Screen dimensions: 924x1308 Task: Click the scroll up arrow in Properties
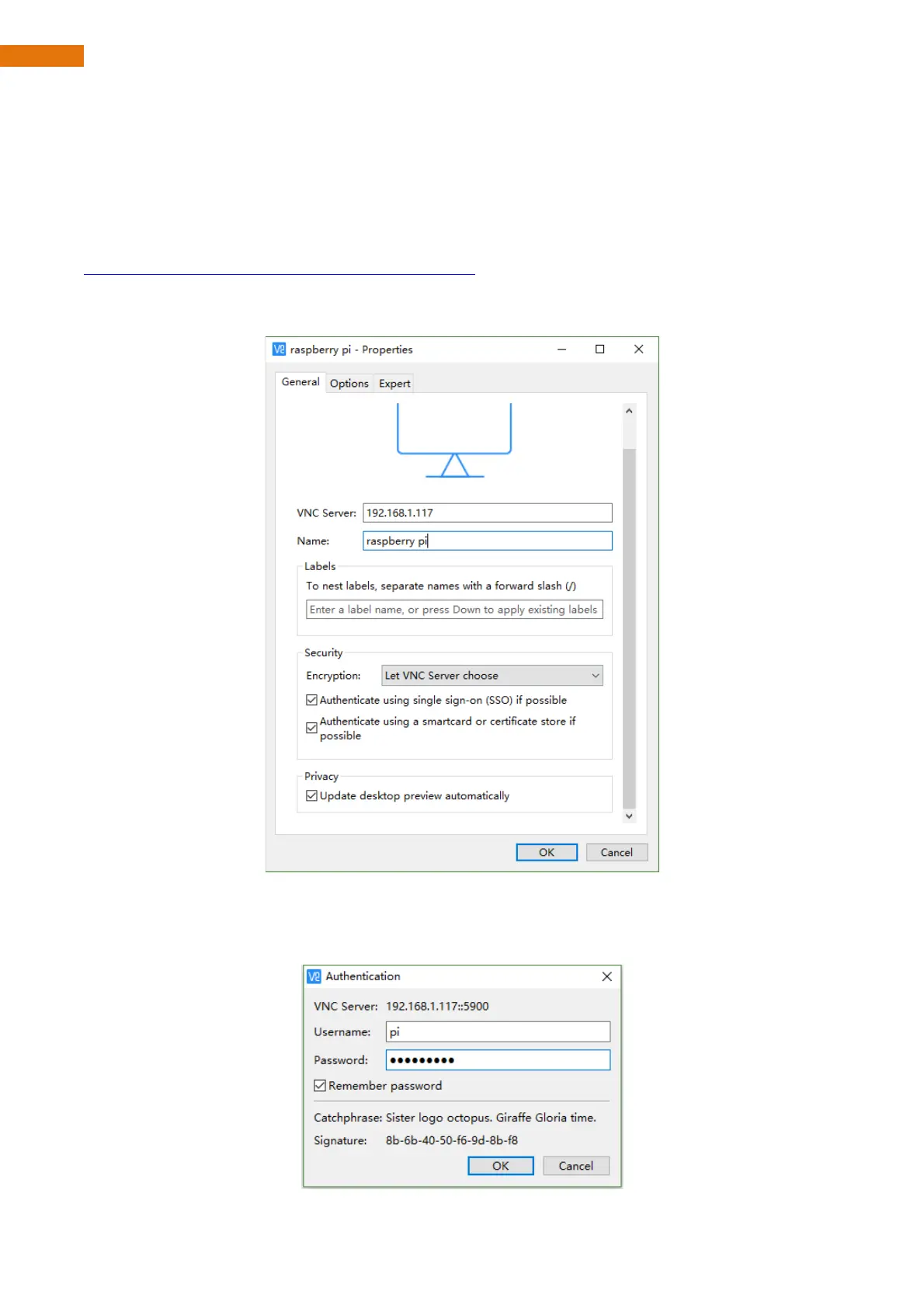coord(629,411)
